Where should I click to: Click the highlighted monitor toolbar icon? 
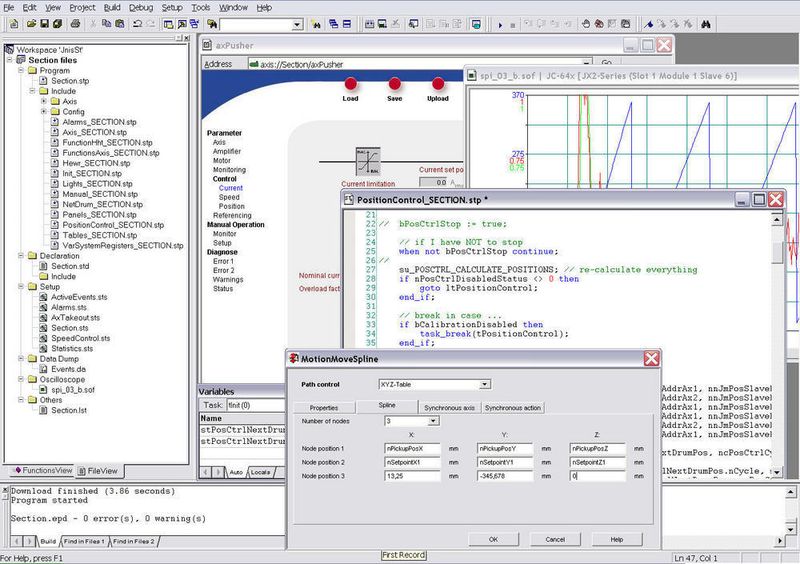point(476,24)
